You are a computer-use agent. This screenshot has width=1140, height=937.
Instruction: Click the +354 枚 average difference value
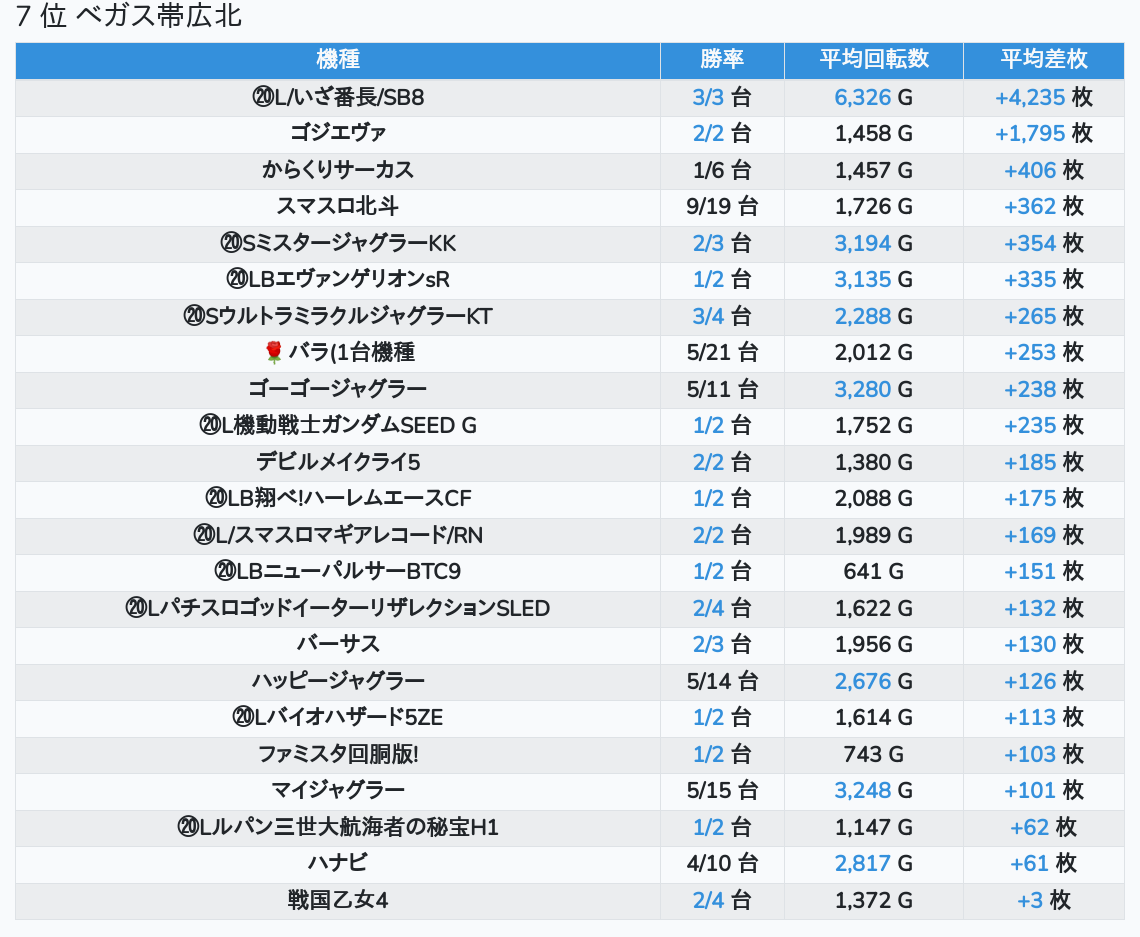1044,244
